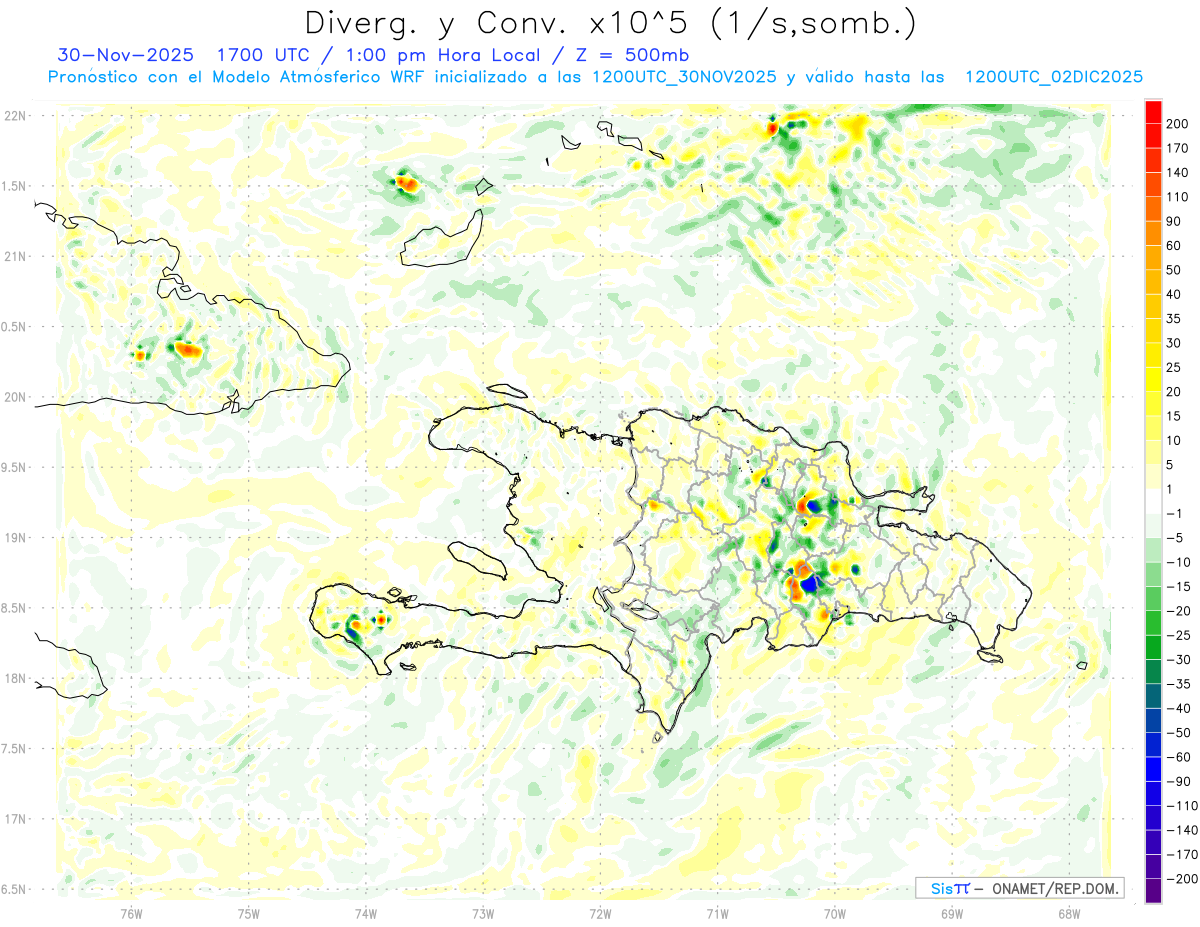Select the '69W' longitude label
Screen dimensions: 1200x927
pyautogui.click(x=952, y=913)
